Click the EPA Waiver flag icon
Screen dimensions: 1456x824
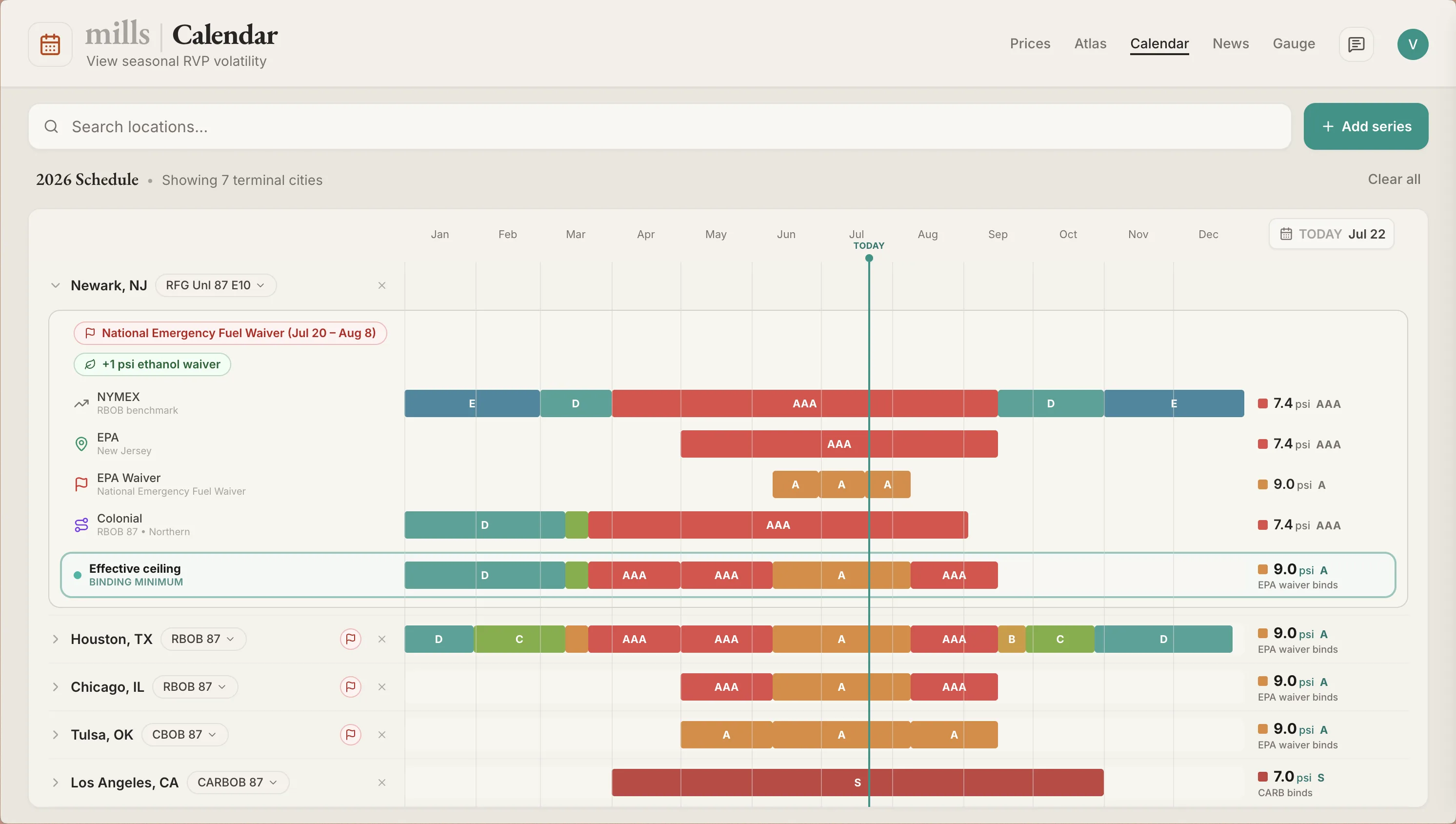tap(81, 484)
